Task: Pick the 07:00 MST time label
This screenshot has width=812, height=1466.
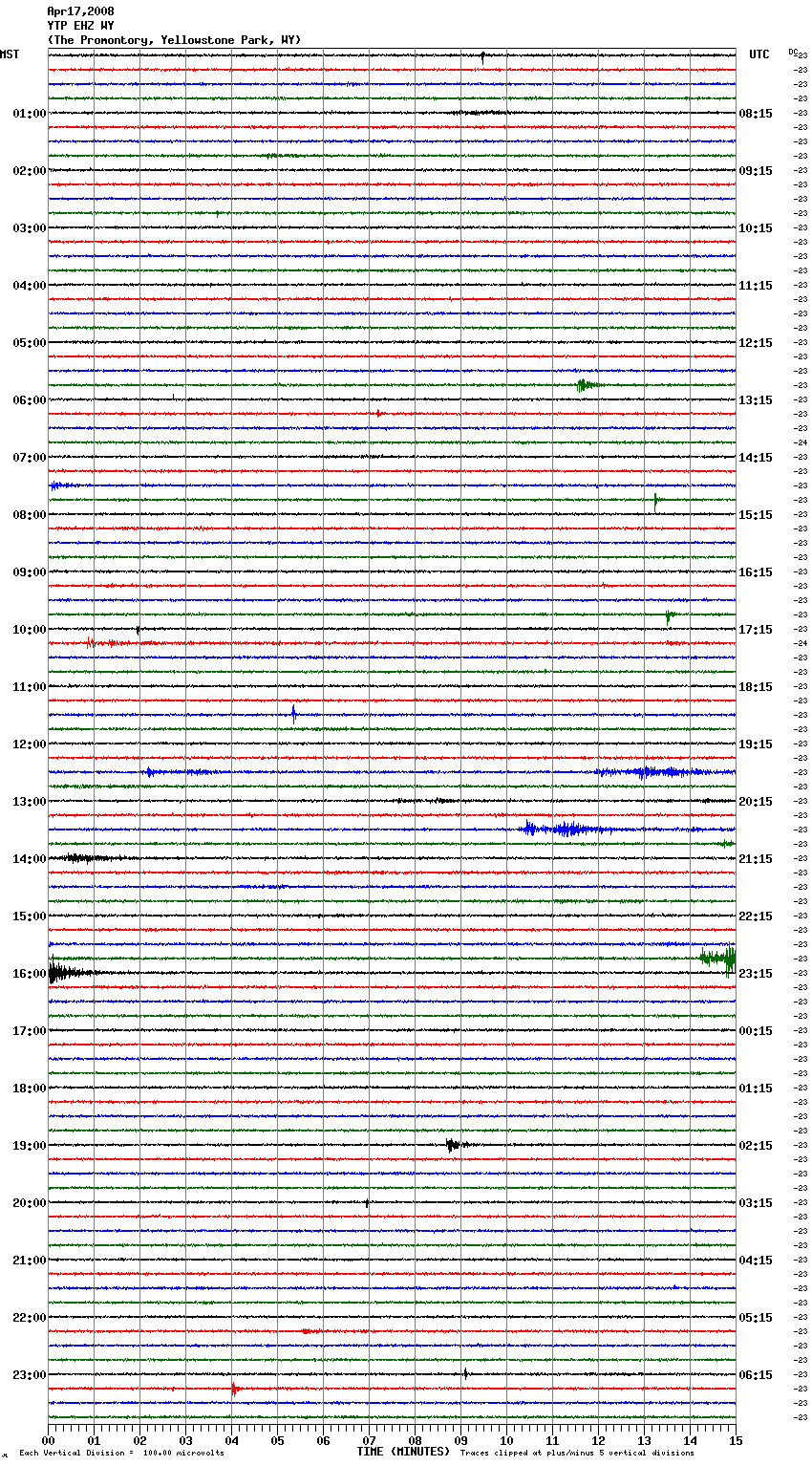Action: (x=30, y=458)
